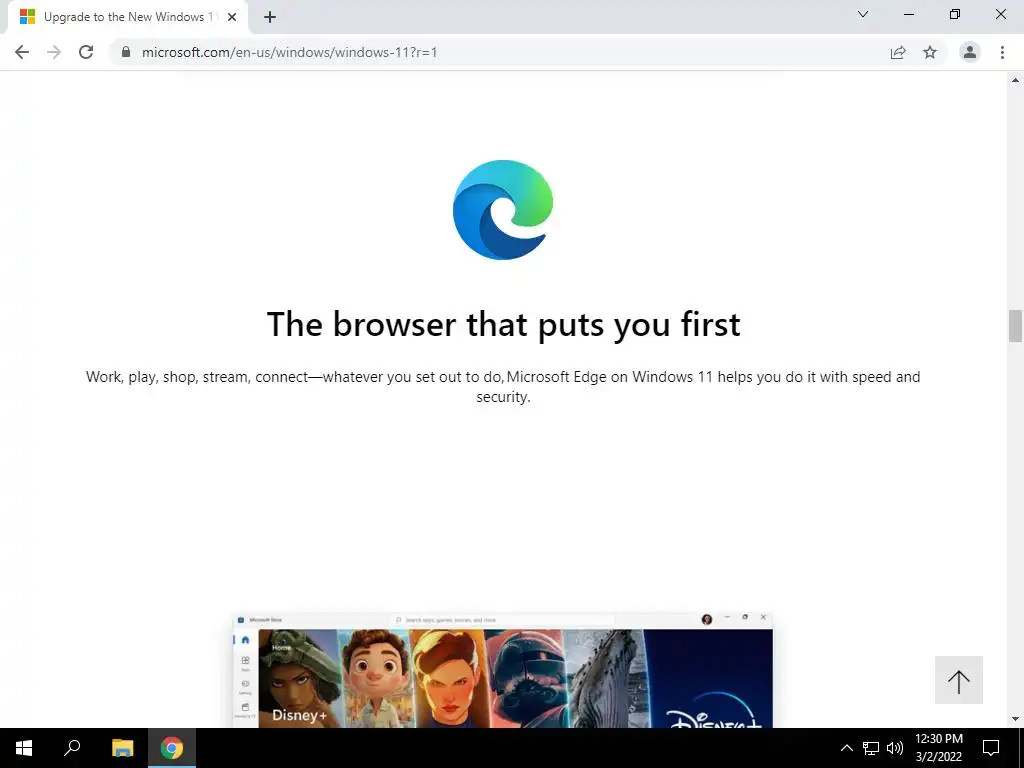
Task: Click 'The browser that puts you first' heading
Action: (504, 324)
